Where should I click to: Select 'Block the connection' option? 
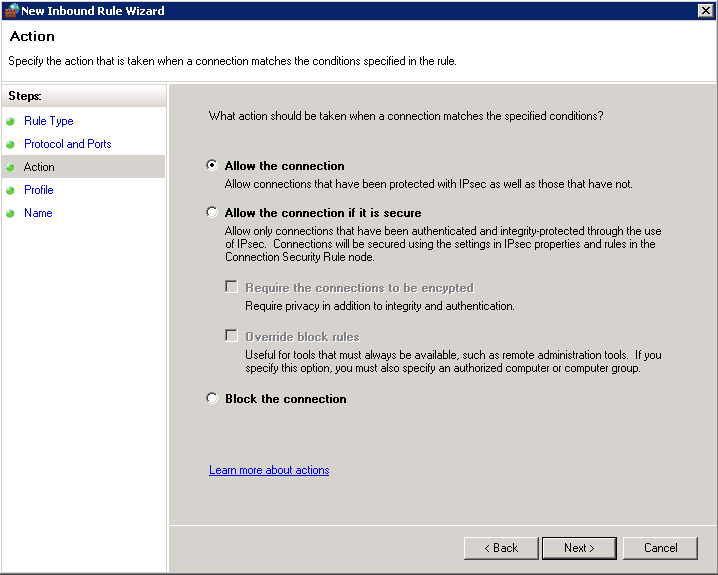[212, 399]
